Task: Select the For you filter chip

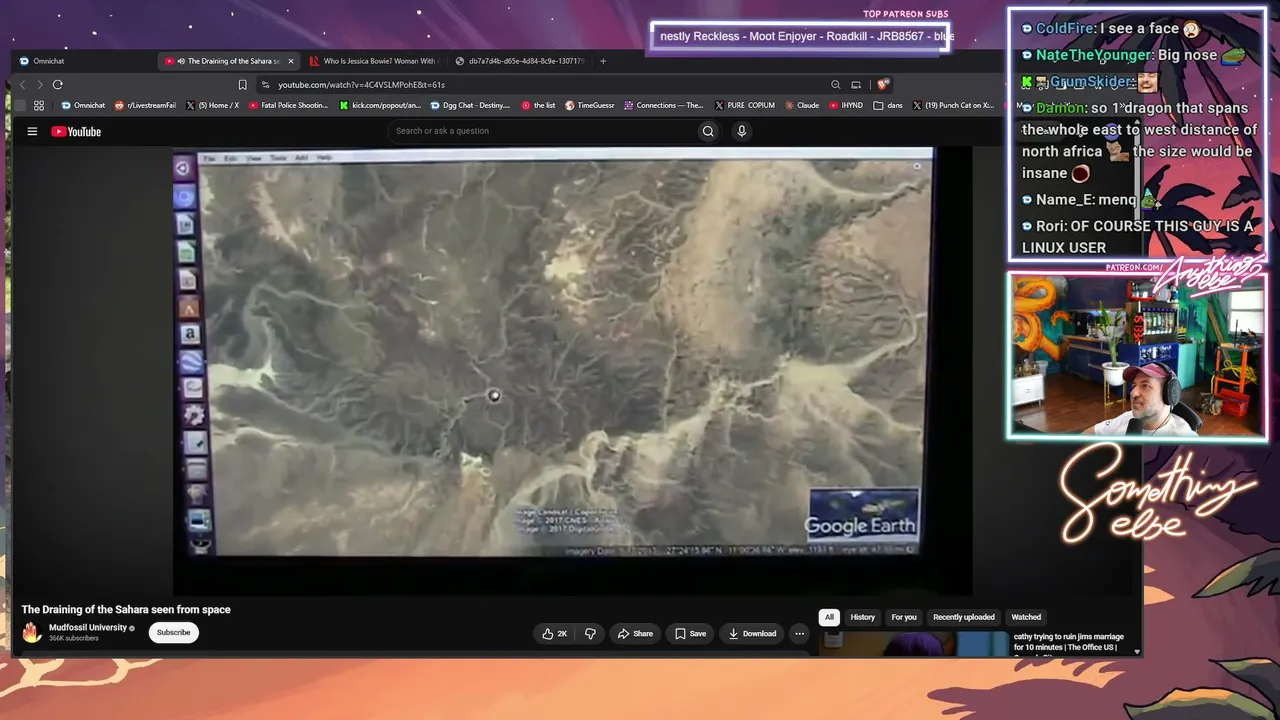Action: [904, 617]
